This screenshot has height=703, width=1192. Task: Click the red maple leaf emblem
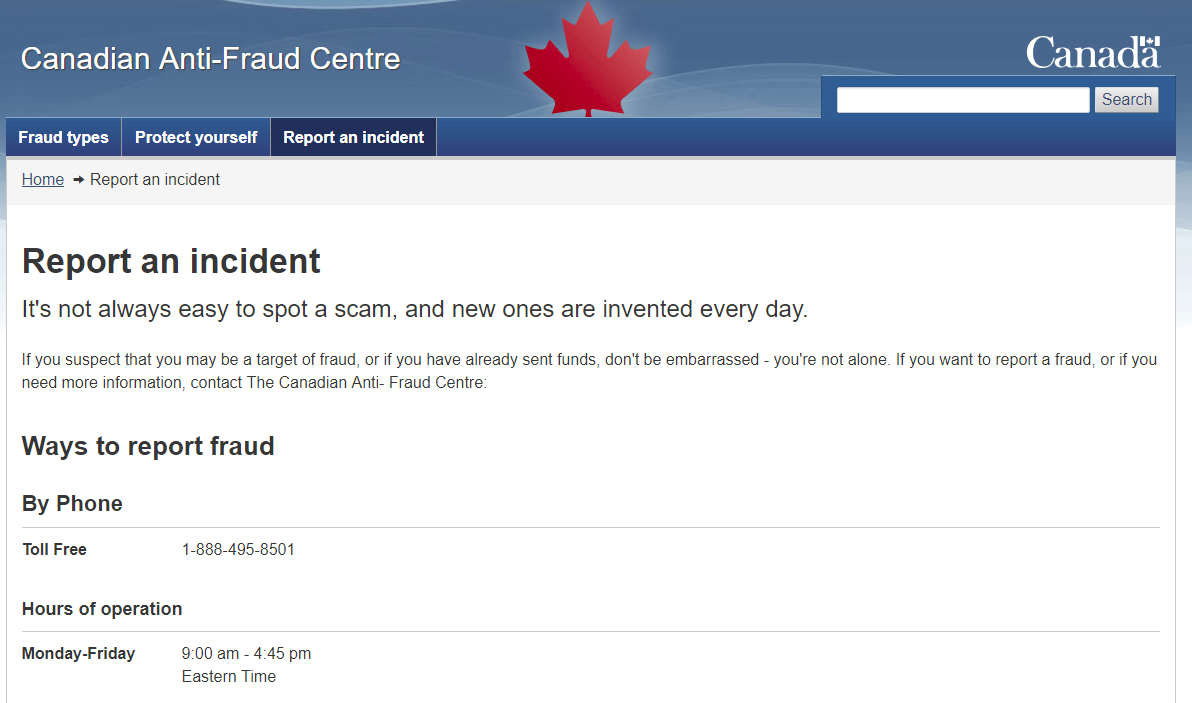pyautogui.click(x=587, y=61)
